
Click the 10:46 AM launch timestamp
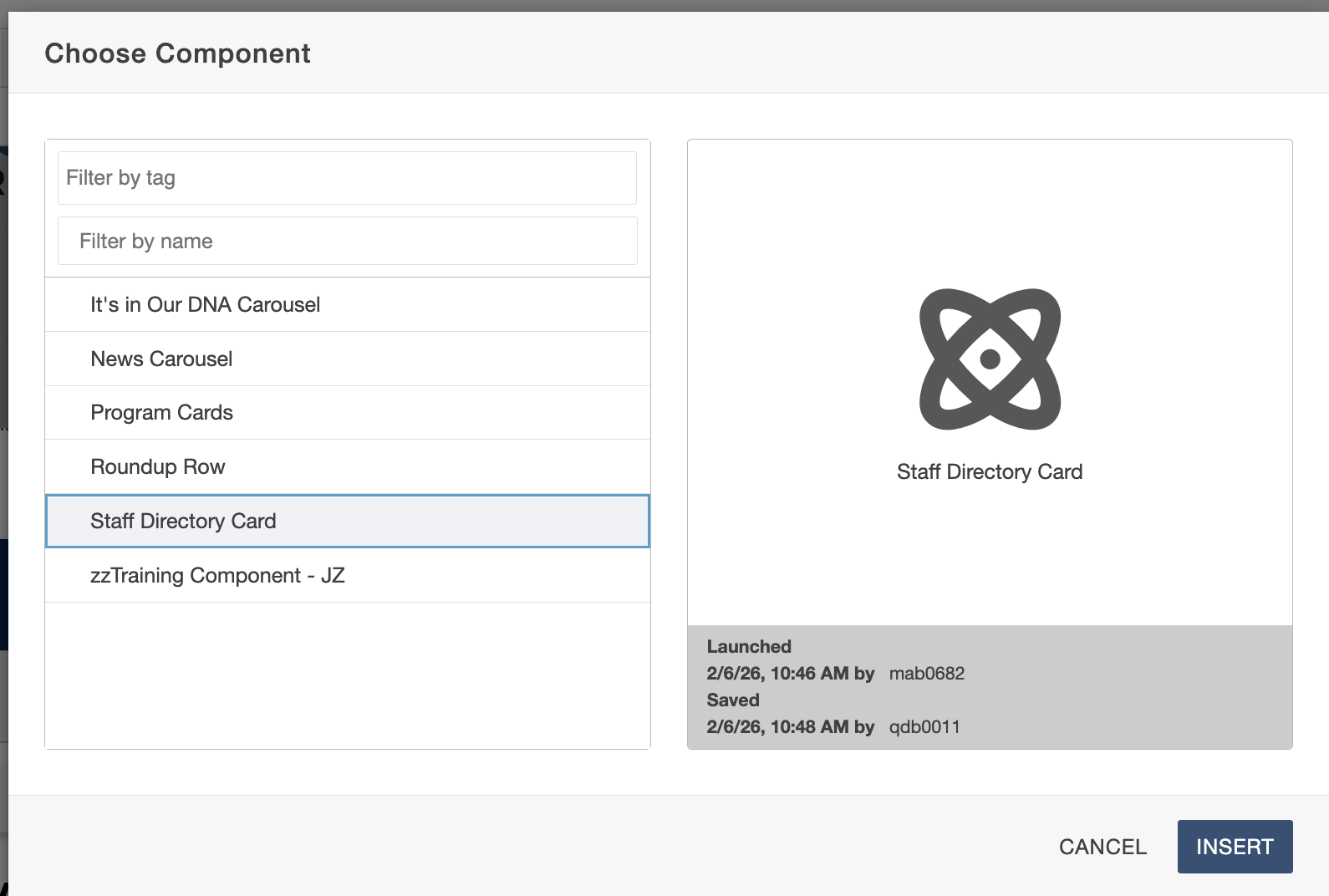point(789,674)
